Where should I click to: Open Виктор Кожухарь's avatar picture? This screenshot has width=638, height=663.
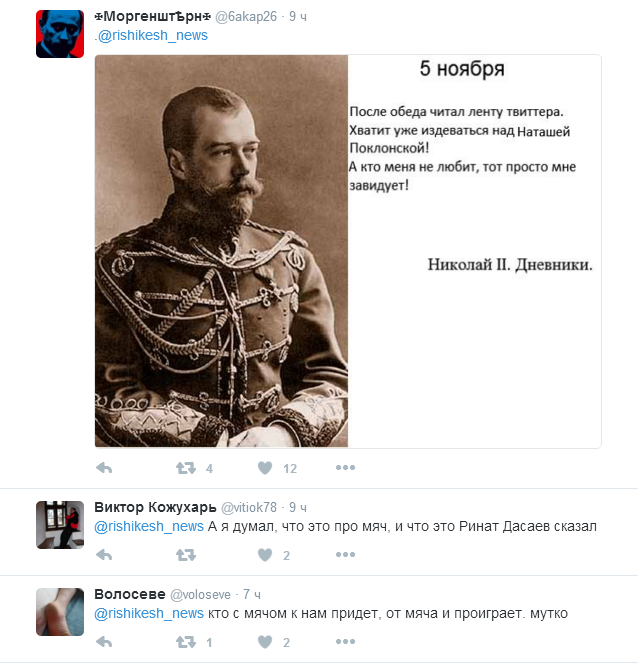point(60,525)
